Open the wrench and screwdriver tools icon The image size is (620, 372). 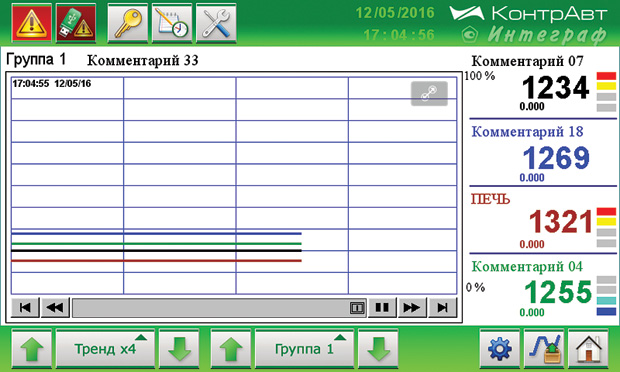[x=216, y=23]
